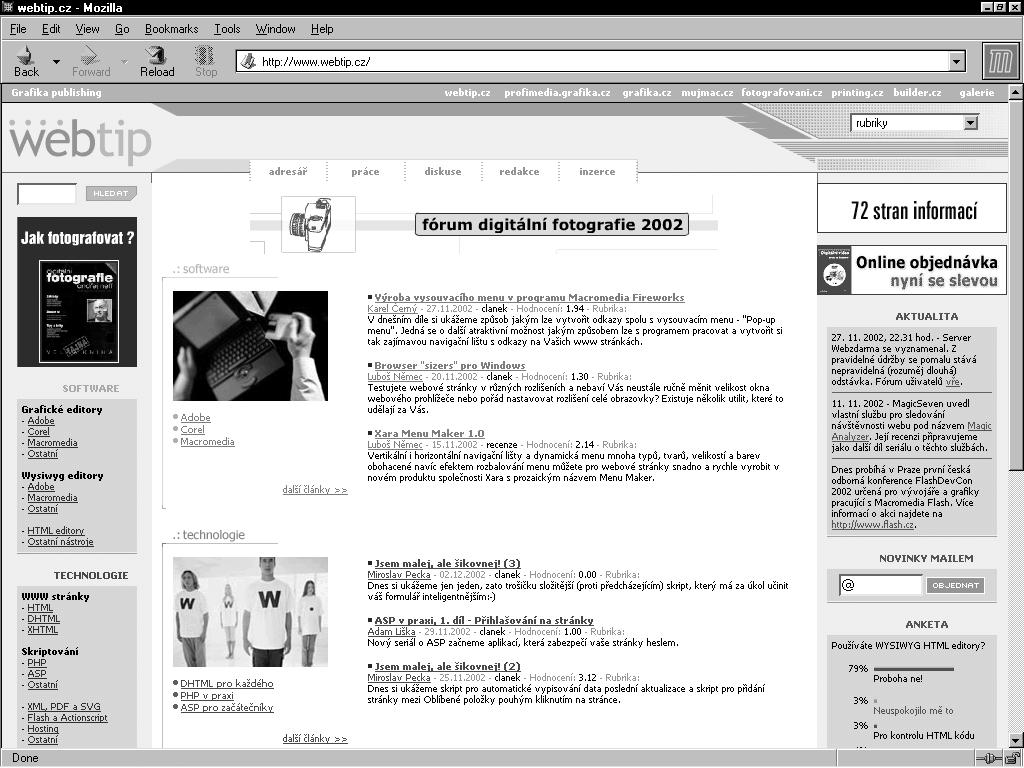Open the Tools menu

click(x=227, y=29)
